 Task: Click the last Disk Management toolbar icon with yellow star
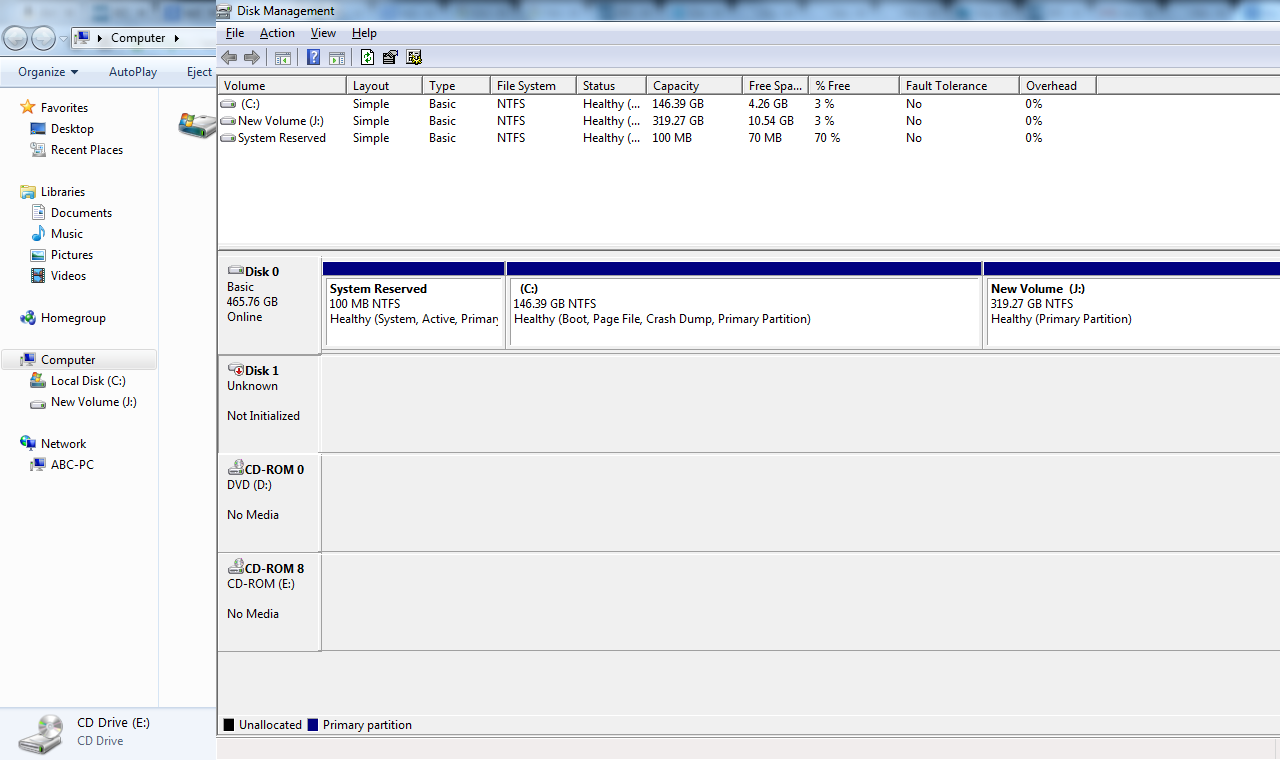pos(414,57)
